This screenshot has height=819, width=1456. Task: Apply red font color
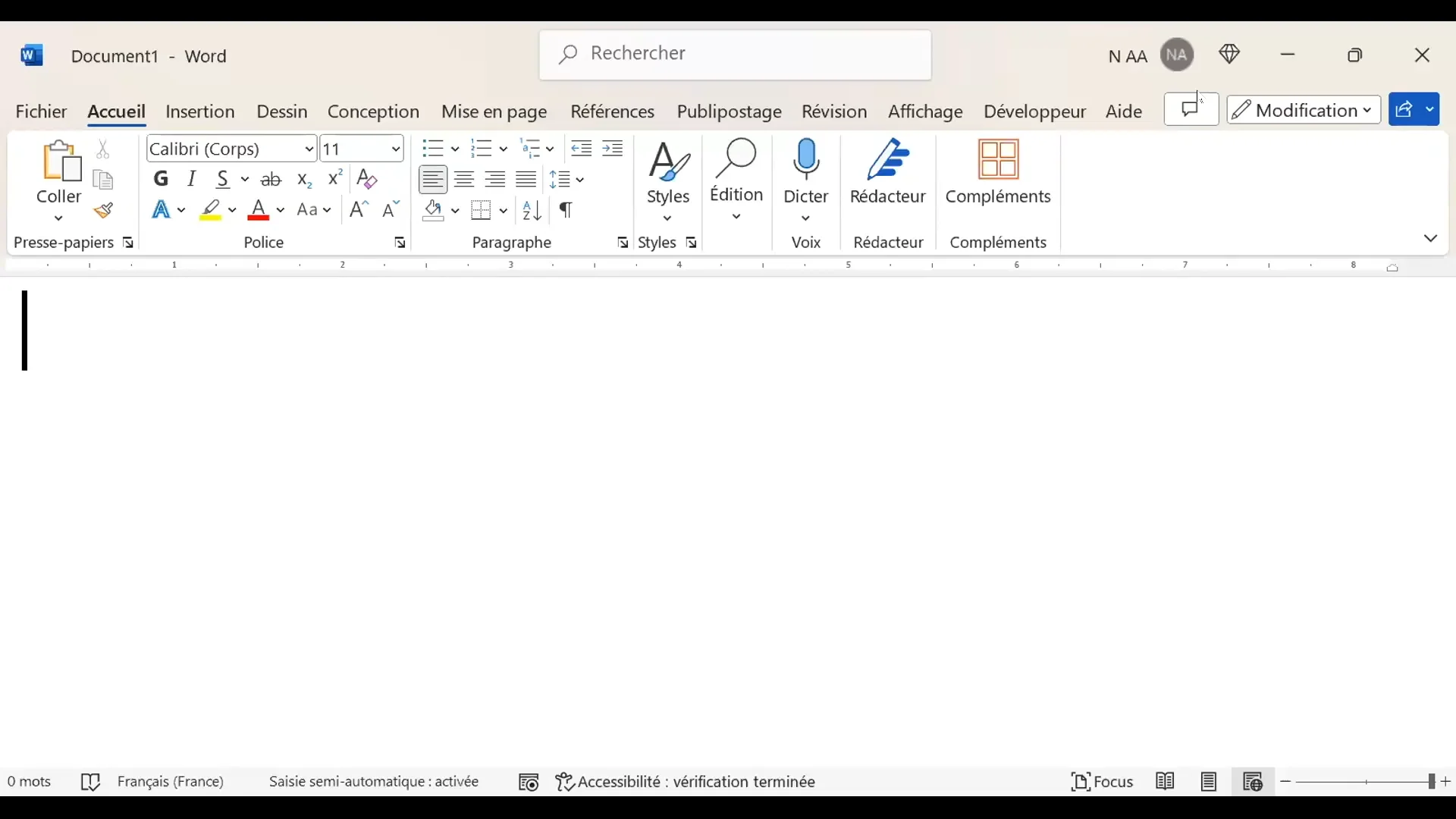click(x=260, y=211)
